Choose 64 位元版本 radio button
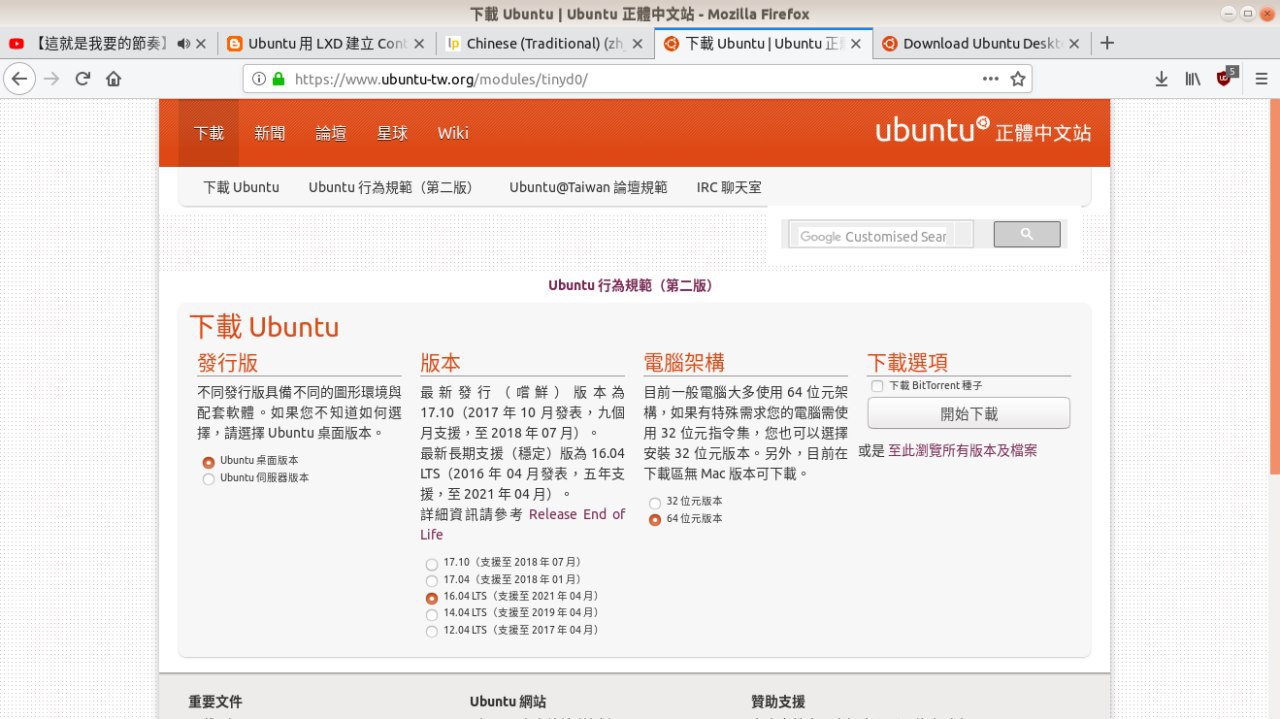Image resolution: width=1280 pixels, height=719 pixels. coord(655,520)
